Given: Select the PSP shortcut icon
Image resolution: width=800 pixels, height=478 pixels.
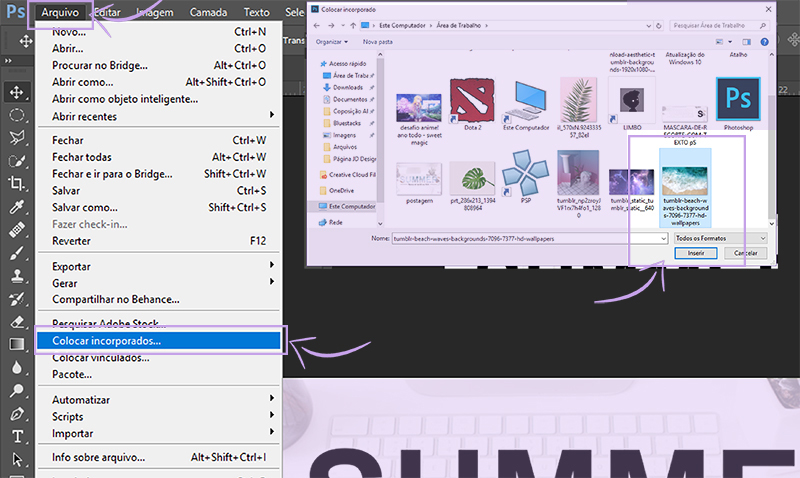Looking at the screenshot, I should (x=526, y=177).
